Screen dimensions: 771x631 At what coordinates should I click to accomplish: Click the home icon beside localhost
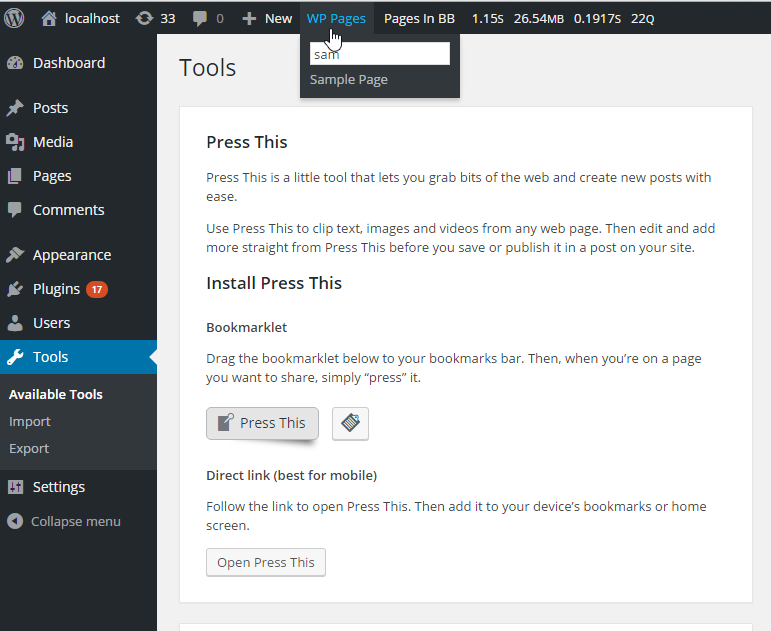[49, 18]
